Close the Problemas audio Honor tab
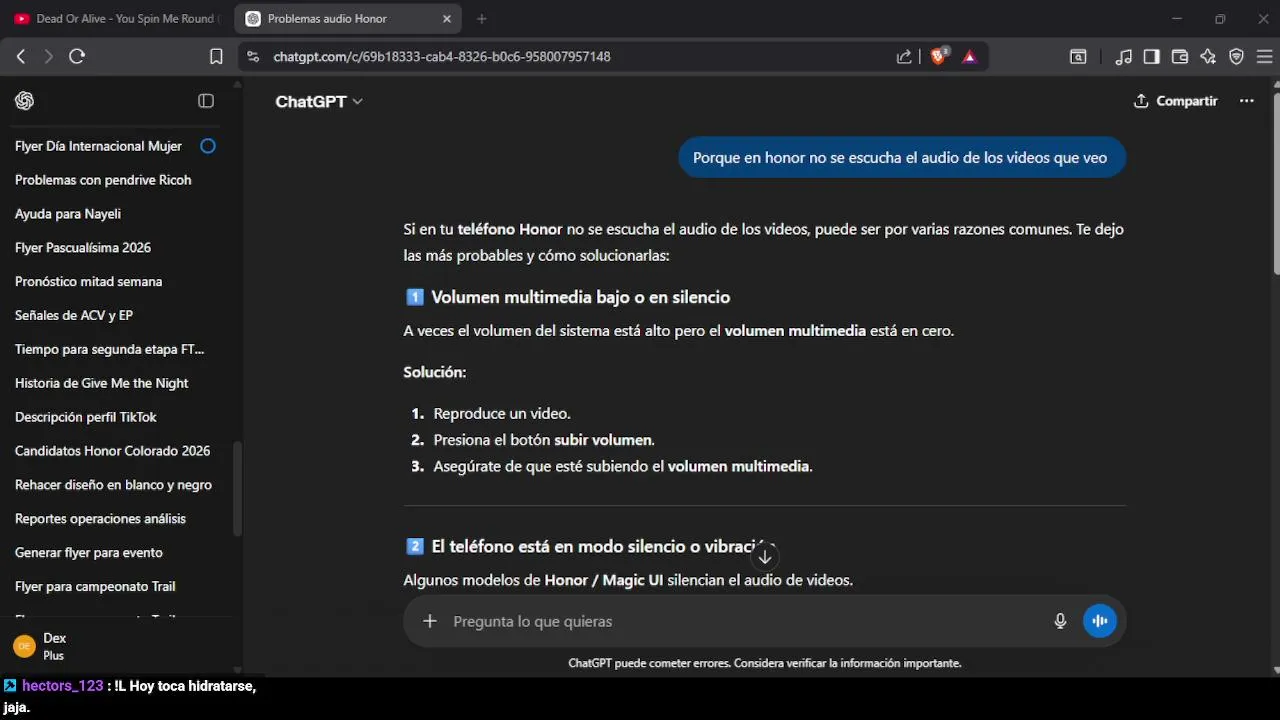 (447, 19)
